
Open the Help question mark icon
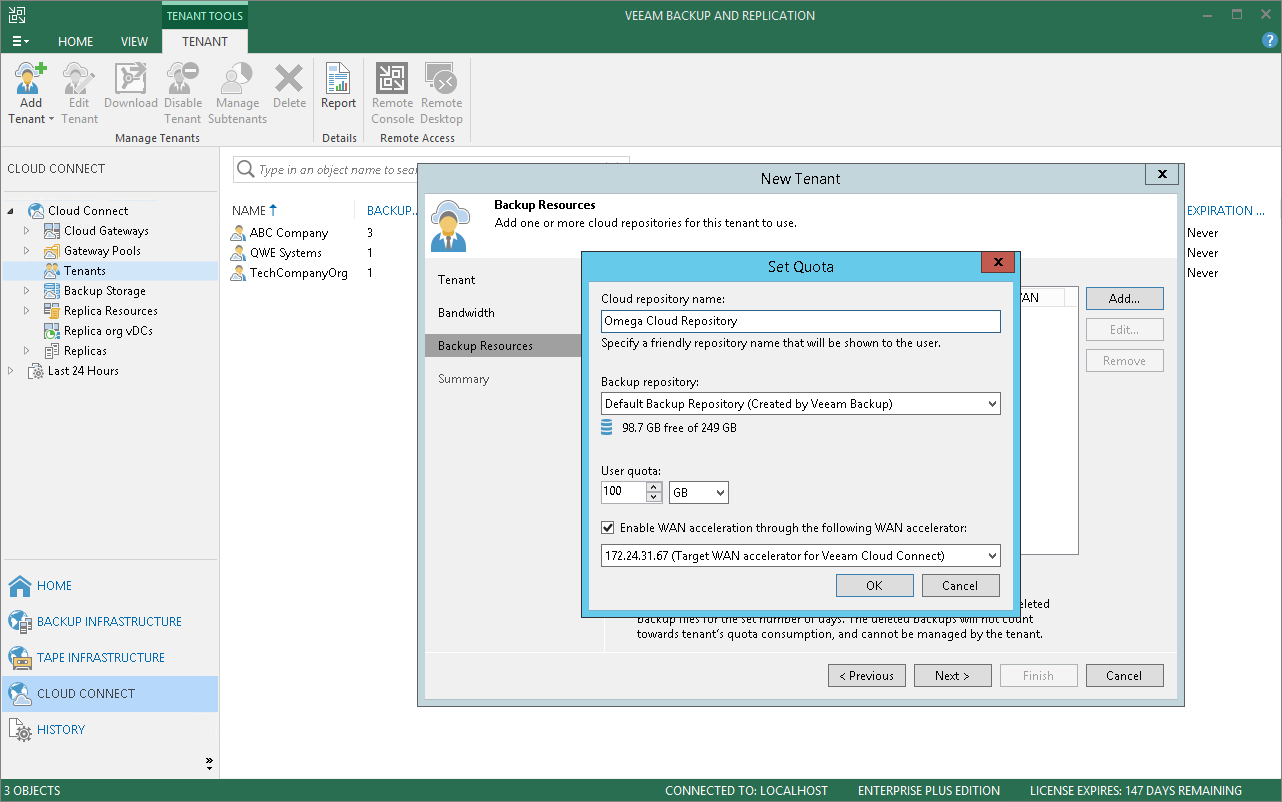point(1269,41)
